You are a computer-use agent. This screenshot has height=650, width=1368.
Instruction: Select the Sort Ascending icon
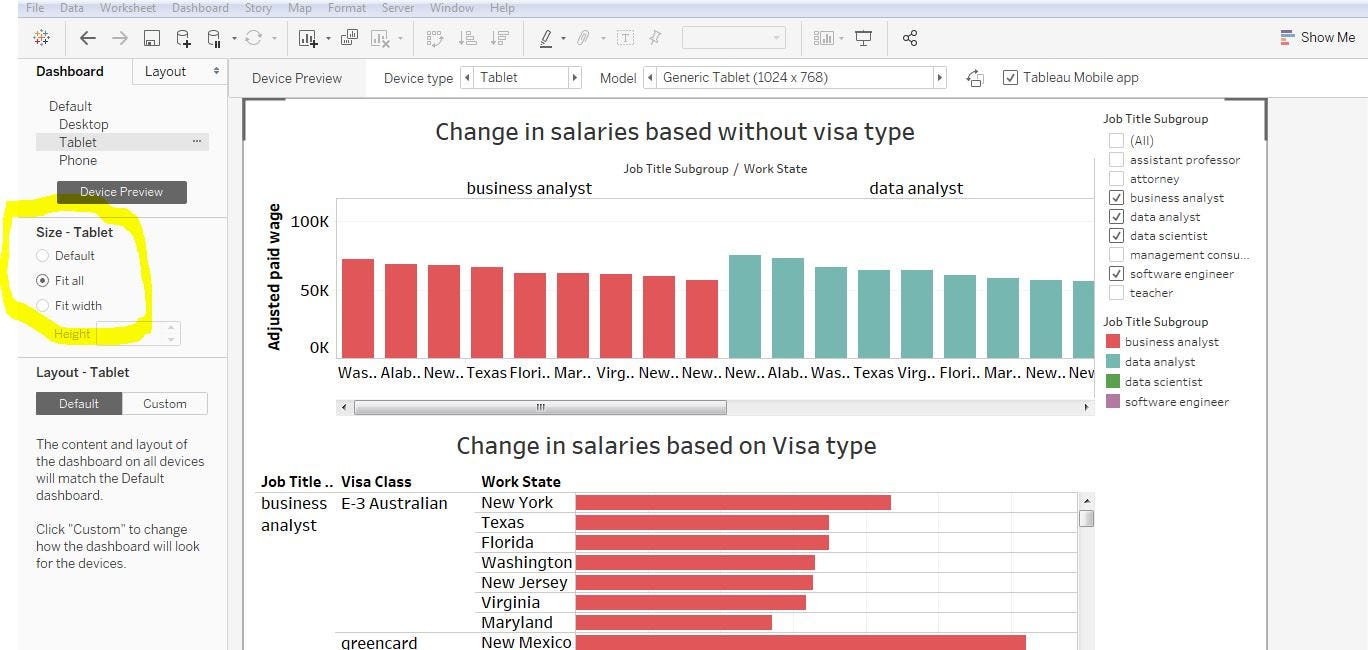[x=466, y=37]
